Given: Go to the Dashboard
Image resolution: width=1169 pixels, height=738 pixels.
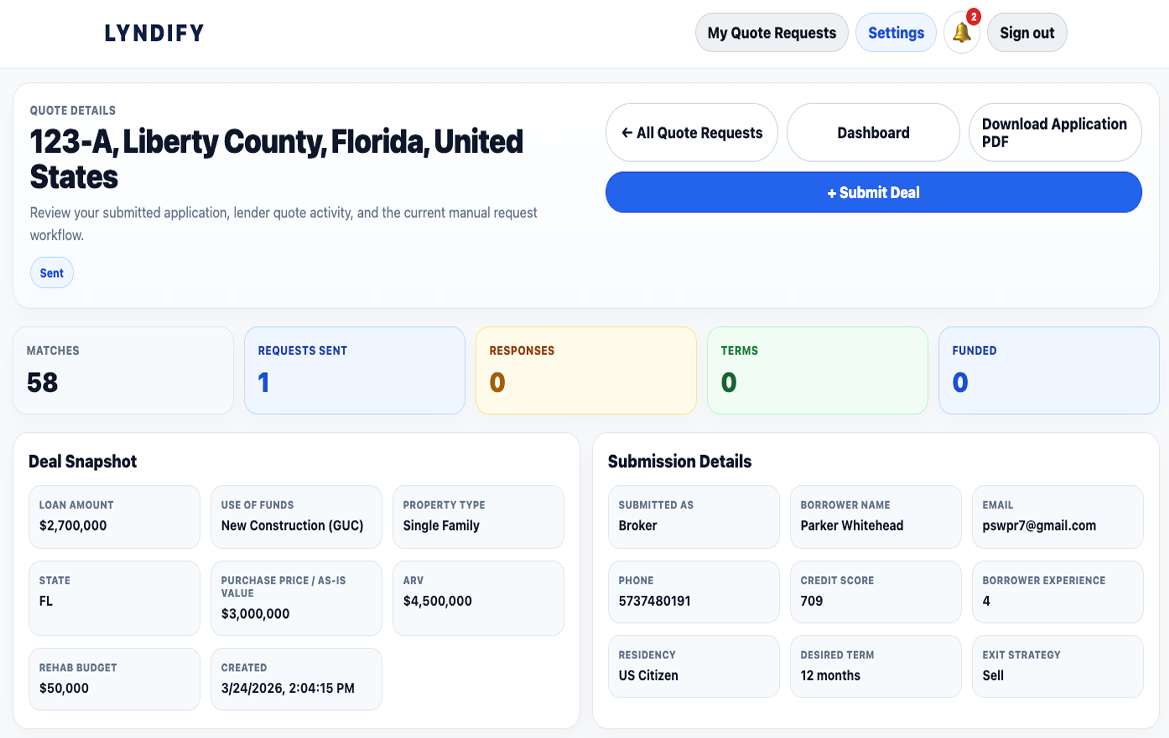Looking at the screenshot, I should pyautogui.click(x=873, y=132).
